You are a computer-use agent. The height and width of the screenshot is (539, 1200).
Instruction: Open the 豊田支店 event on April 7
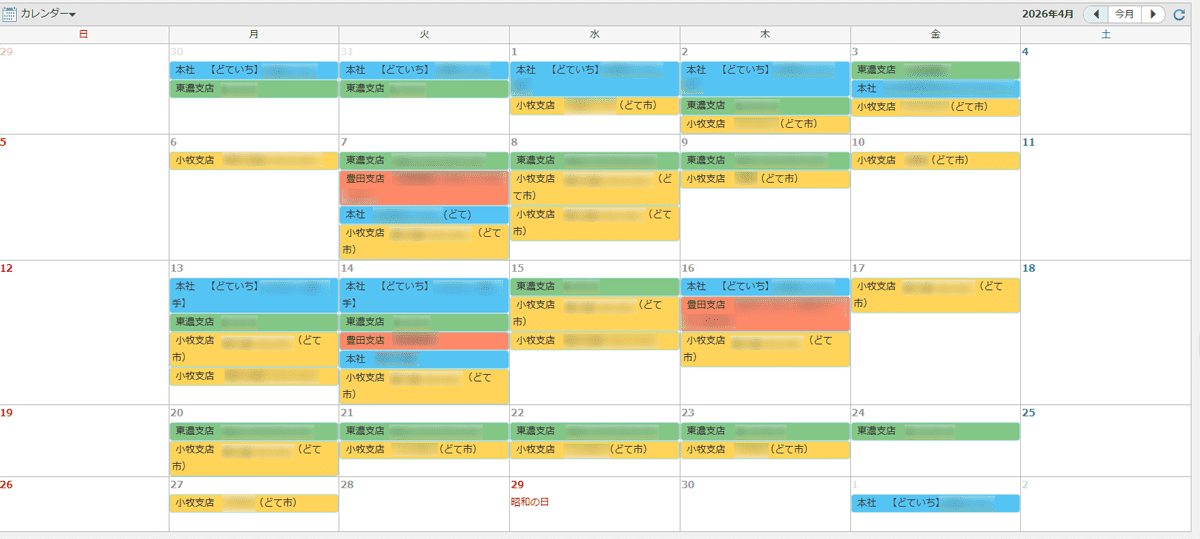click(x=424, y=187)
